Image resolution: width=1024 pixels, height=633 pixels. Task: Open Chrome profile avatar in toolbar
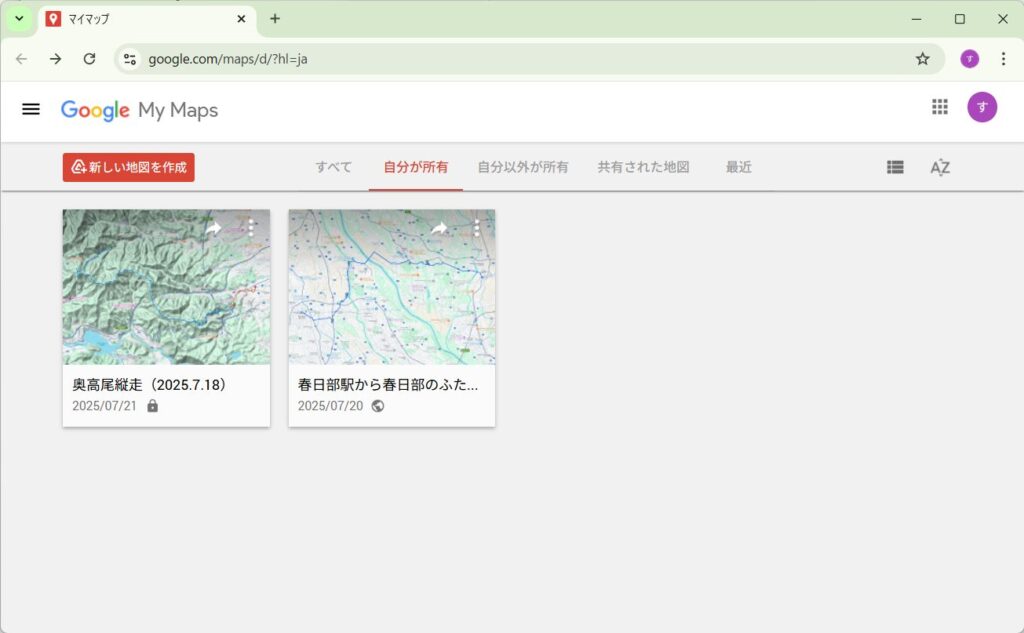[x=969, y=59]
